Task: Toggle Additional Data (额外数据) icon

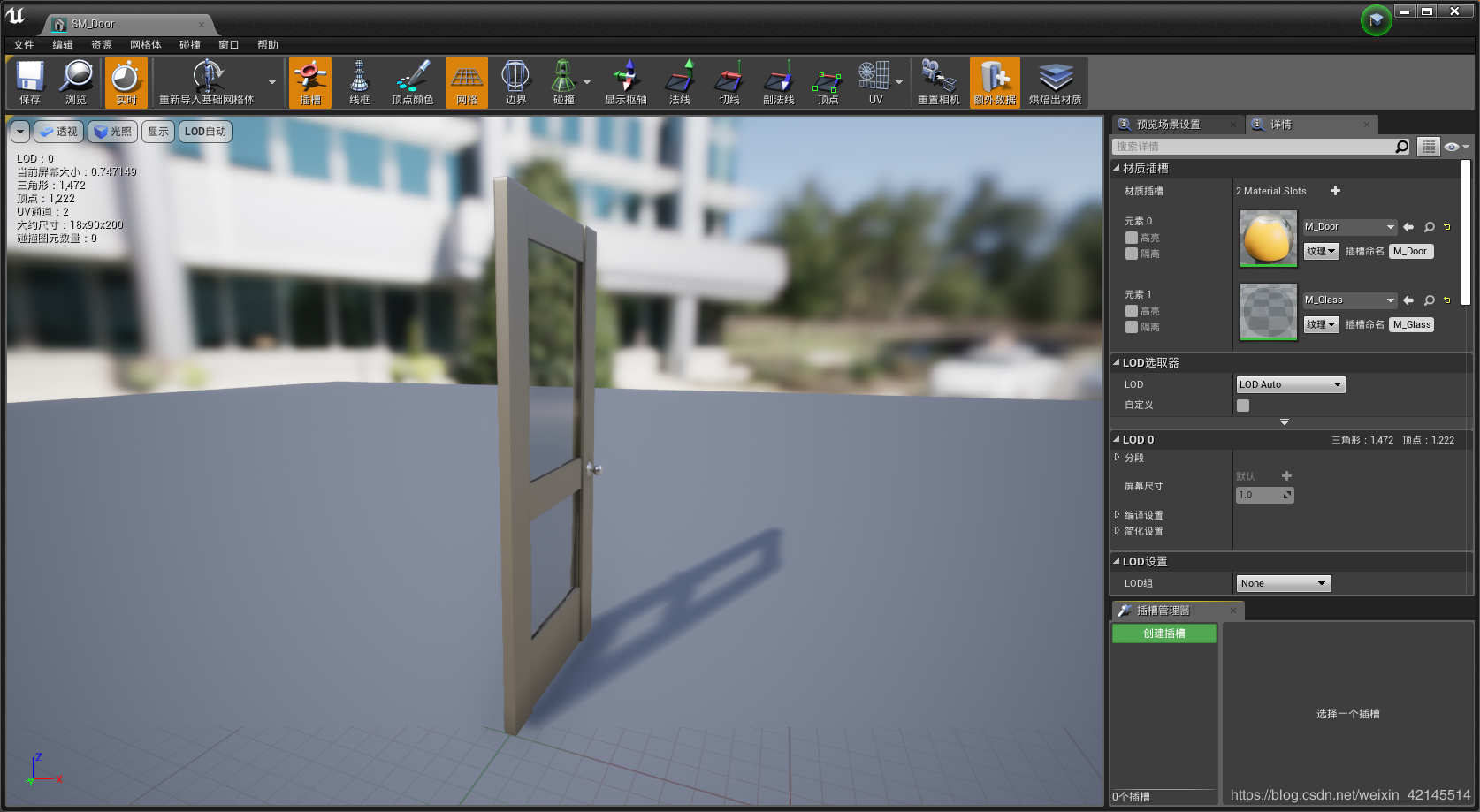Action: [x=995, y=83]
